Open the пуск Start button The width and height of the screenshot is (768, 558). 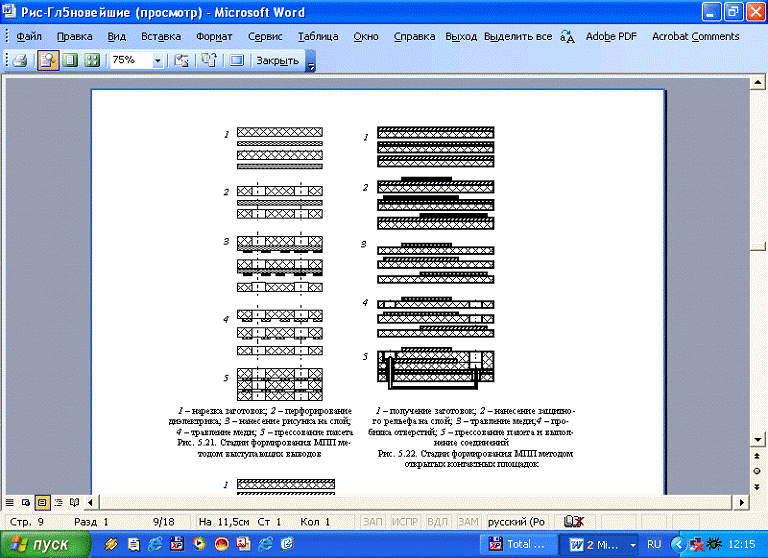[46, 544]
